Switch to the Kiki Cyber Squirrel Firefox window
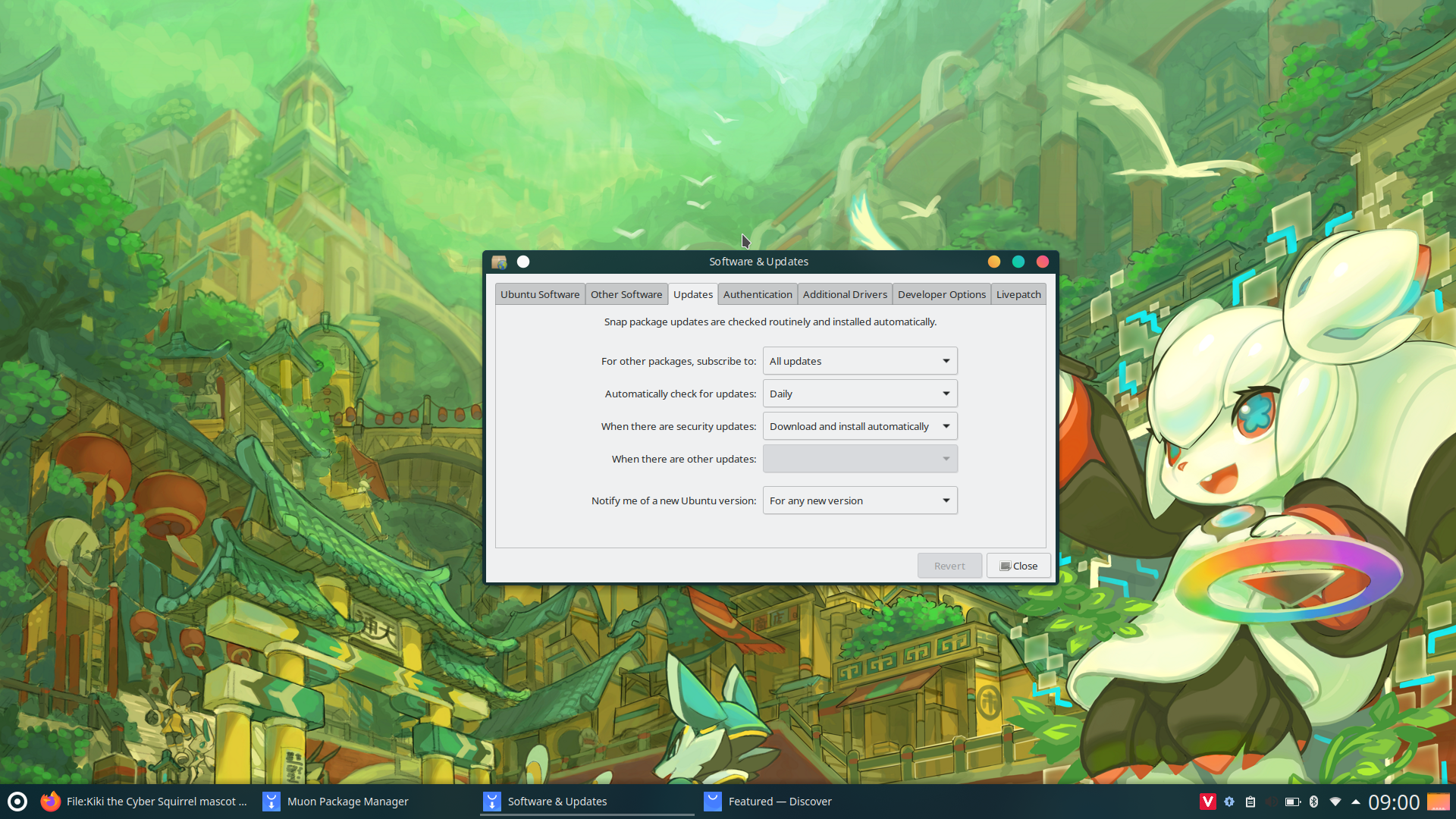Viewport: 1456px width, 819px height. pyautogui.click(x=146, y=802)
